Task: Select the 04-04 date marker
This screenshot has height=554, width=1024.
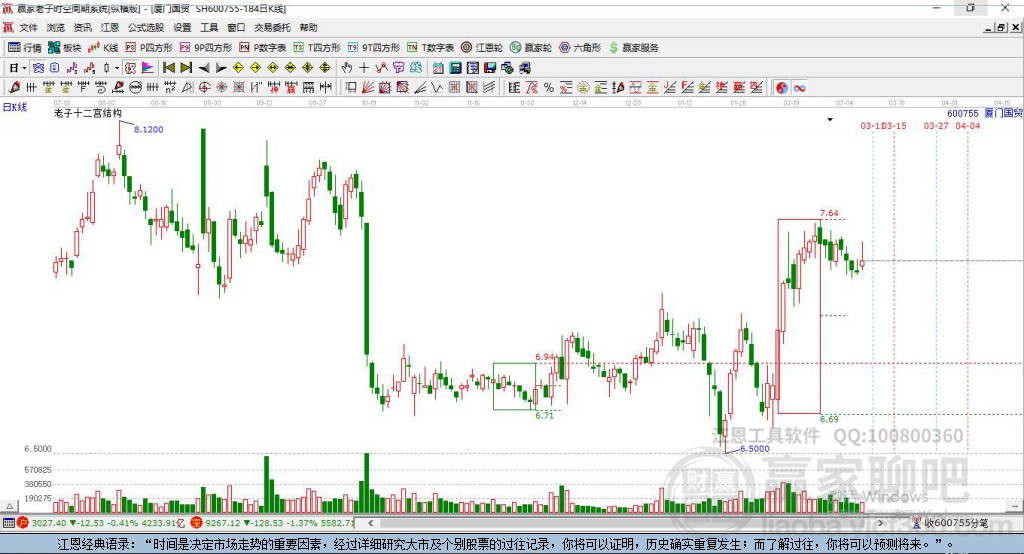Action: 968,125
